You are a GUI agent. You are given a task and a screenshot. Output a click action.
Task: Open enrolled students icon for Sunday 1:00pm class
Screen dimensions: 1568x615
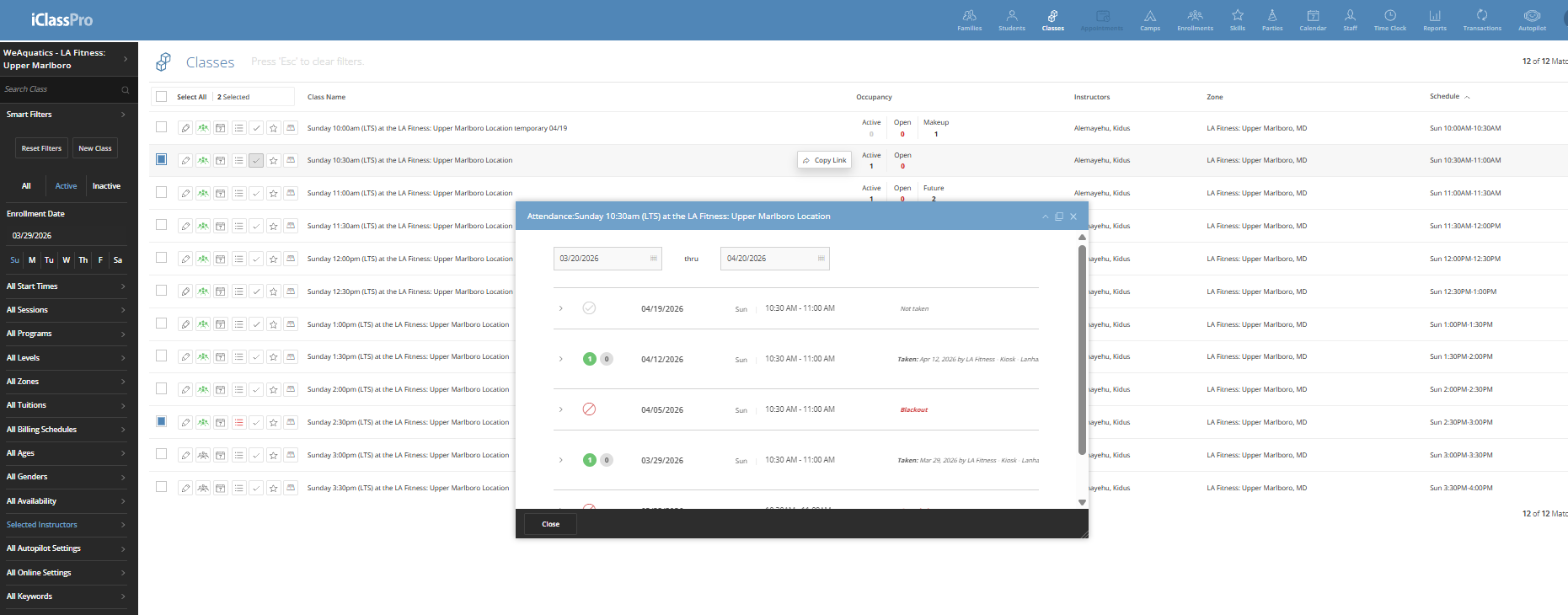click(x=203, y=324)
